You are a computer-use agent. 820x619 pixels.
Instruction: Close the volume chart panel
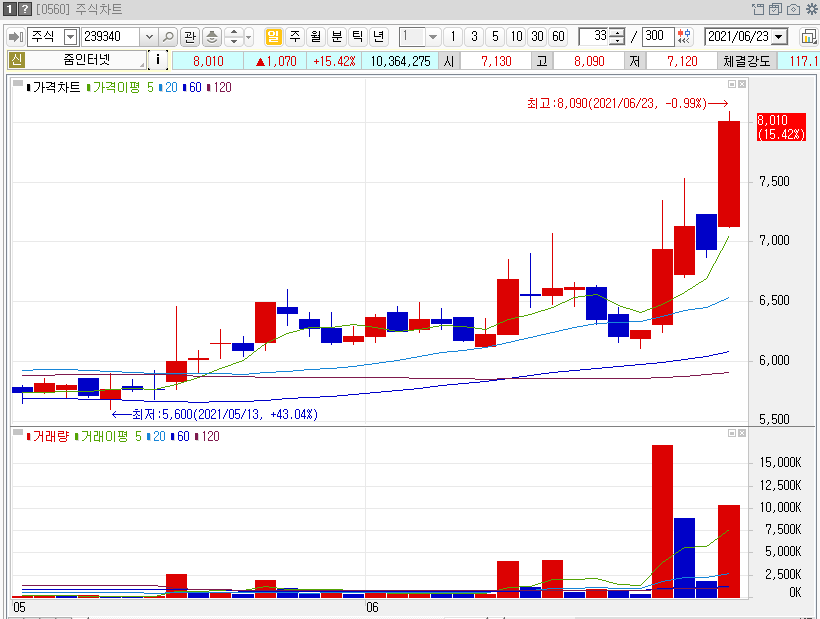[x=742, y=433]
